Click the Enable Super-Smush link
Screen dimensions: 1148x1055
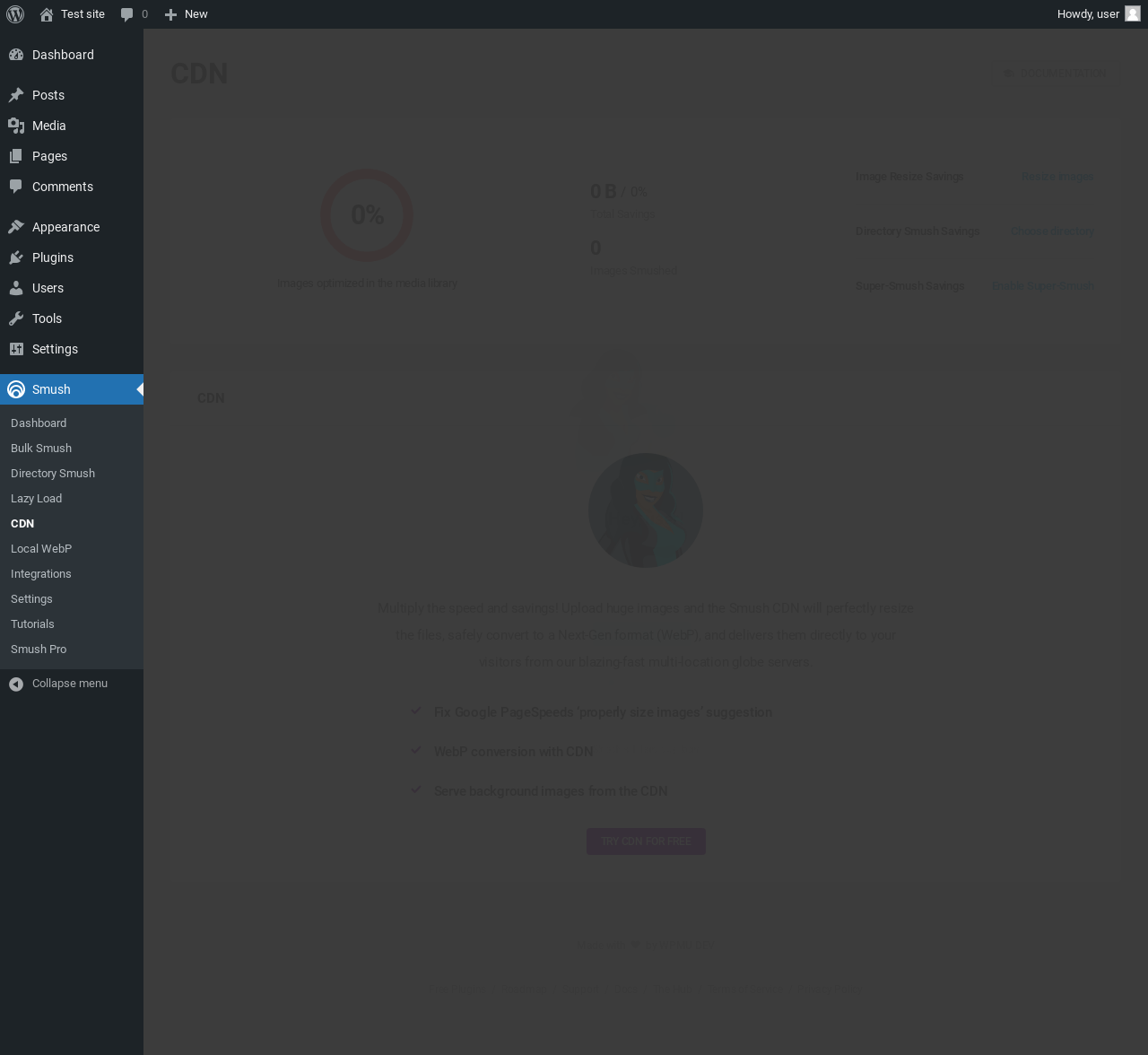point(1043,286)
